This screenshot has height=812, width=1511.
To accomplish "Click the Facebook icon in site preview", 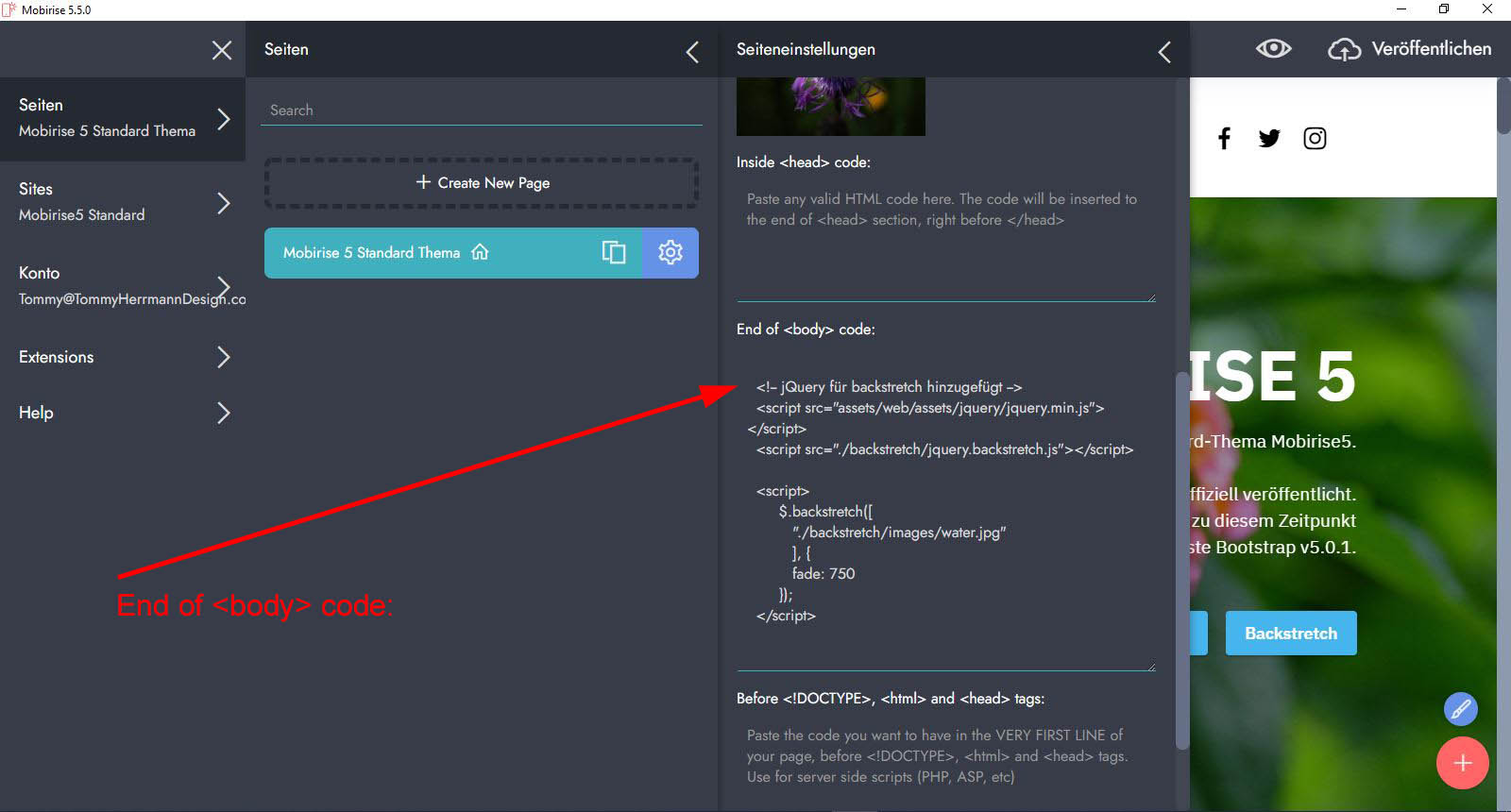I will tap(1224, 139).
